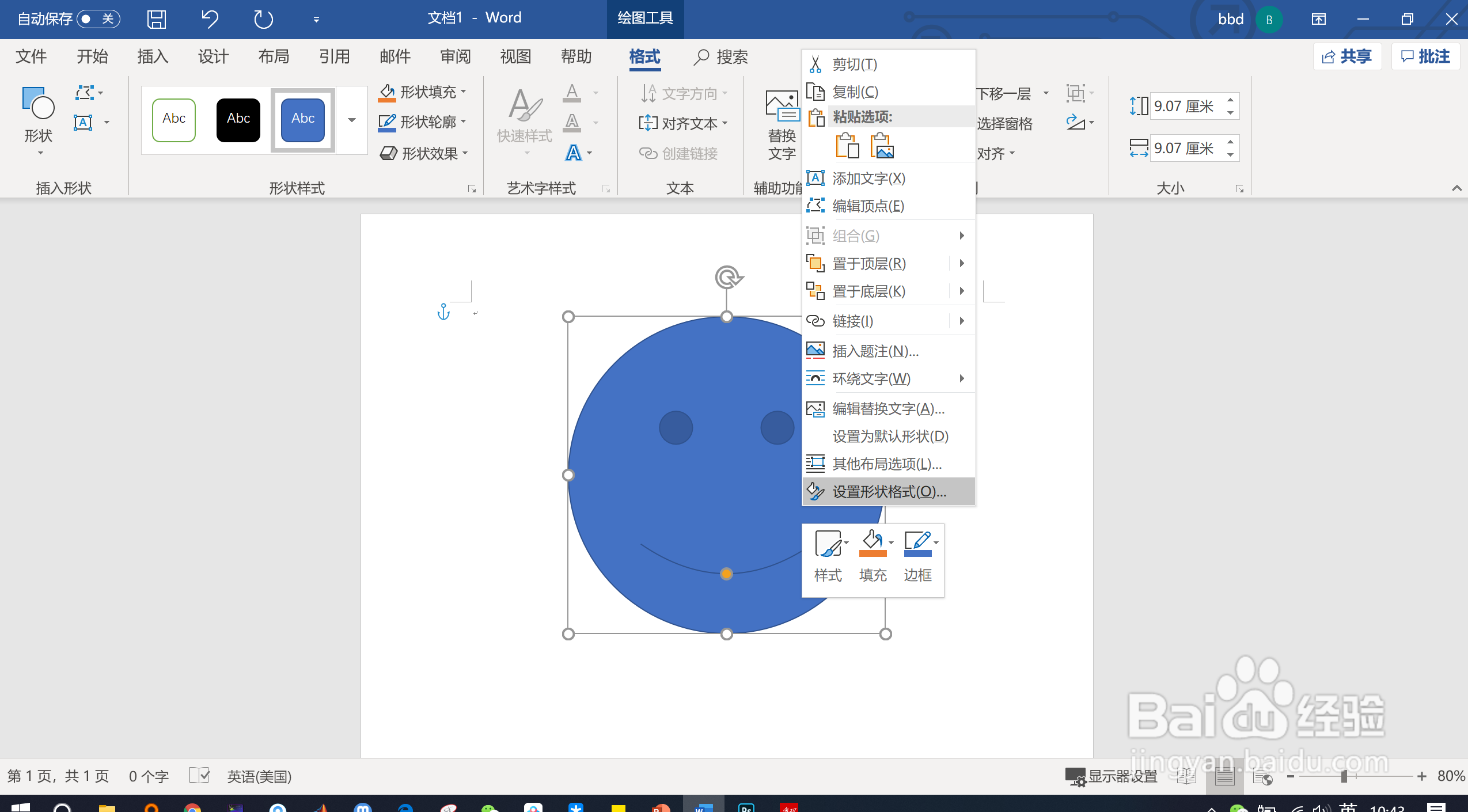Click the anchor icon on the page
The height and width of the screenshot is (812, 1468).
443,312
